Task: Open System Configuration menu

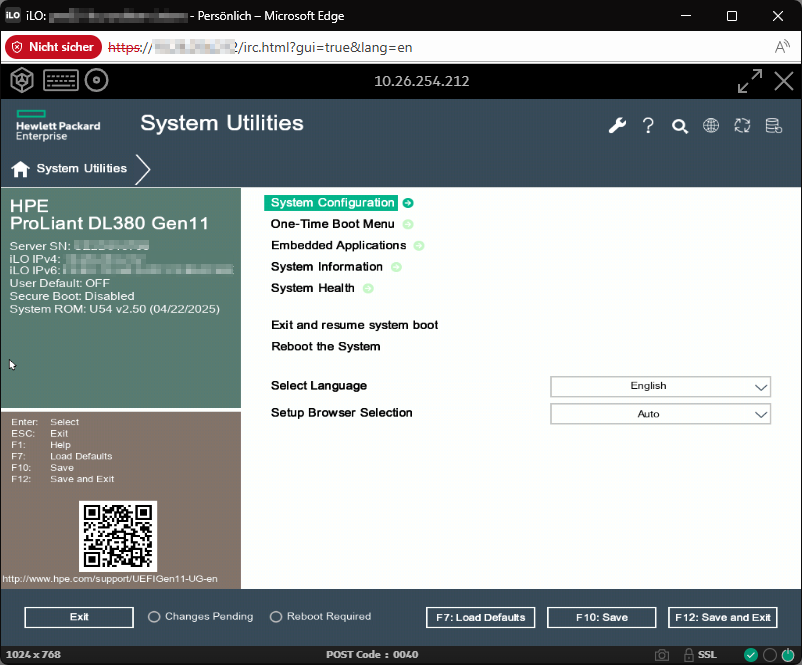Action: [x=332, y=203]
